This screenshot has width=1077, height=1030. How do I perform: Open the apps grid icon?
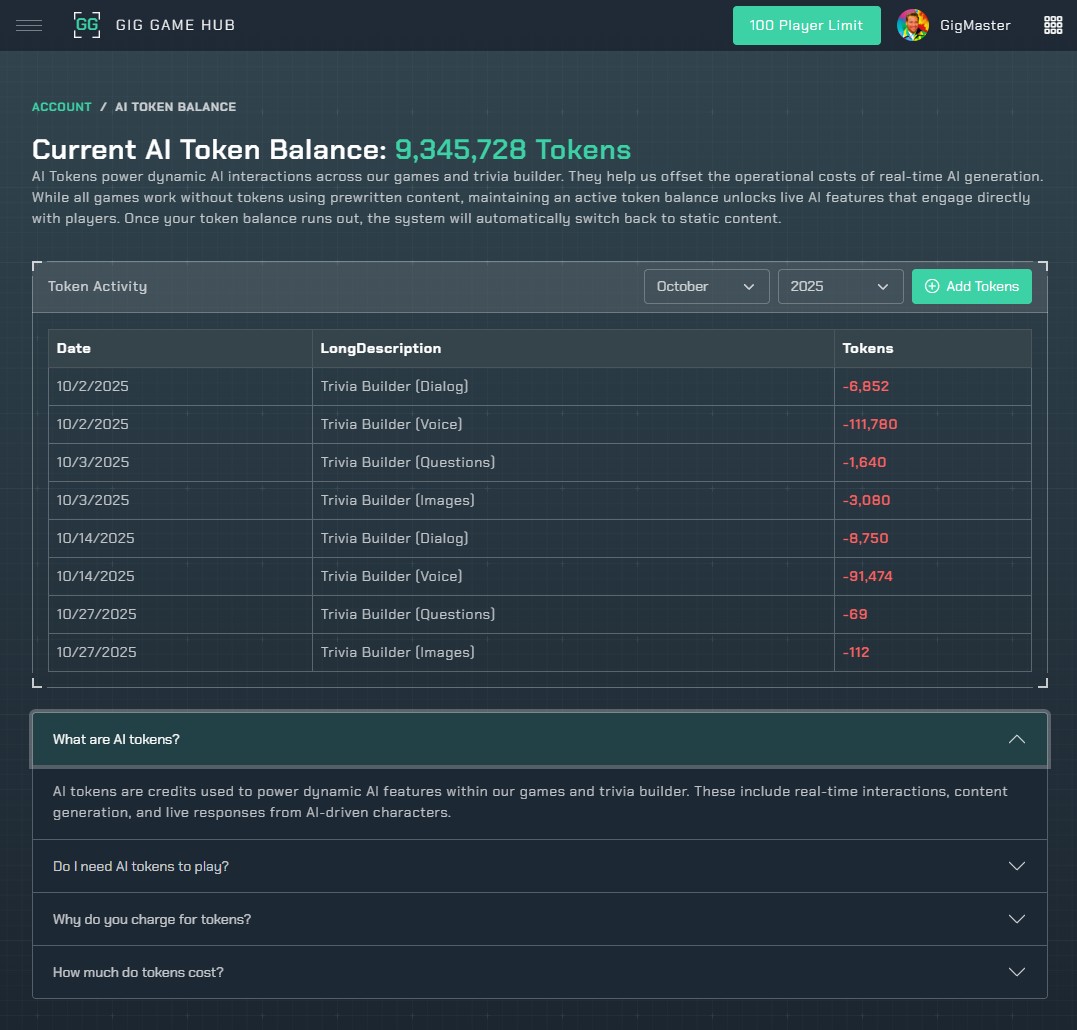coord(1052,25)
